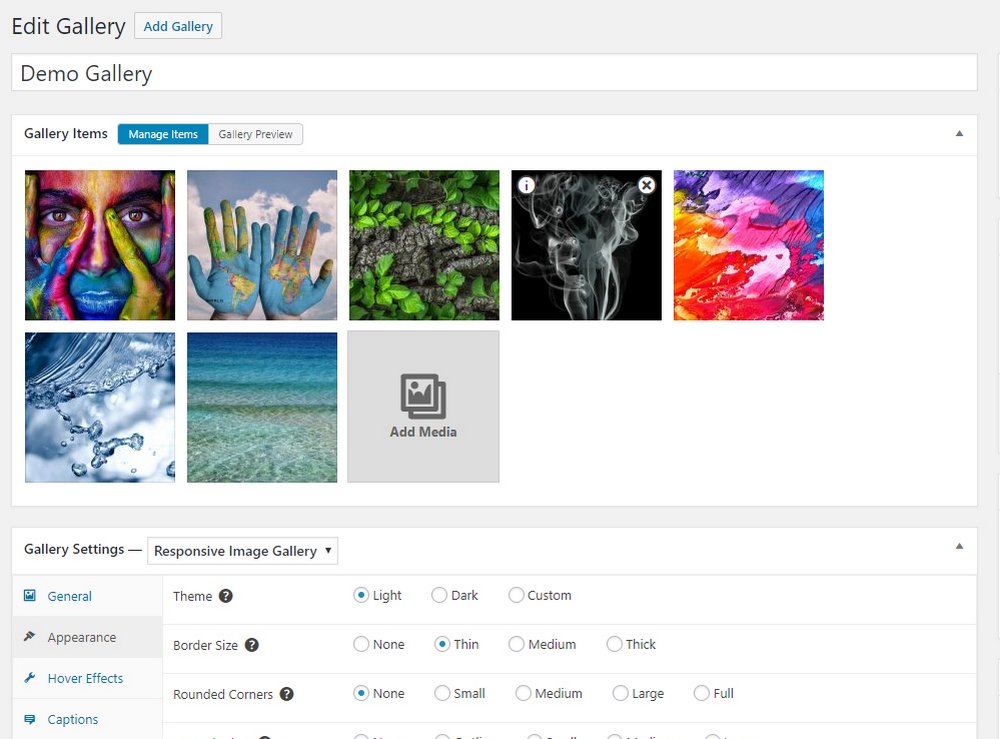This screenshot has width=1000, height=739.
Task: Select the turquoise sea thumbnail
Action: pos(262,407)
